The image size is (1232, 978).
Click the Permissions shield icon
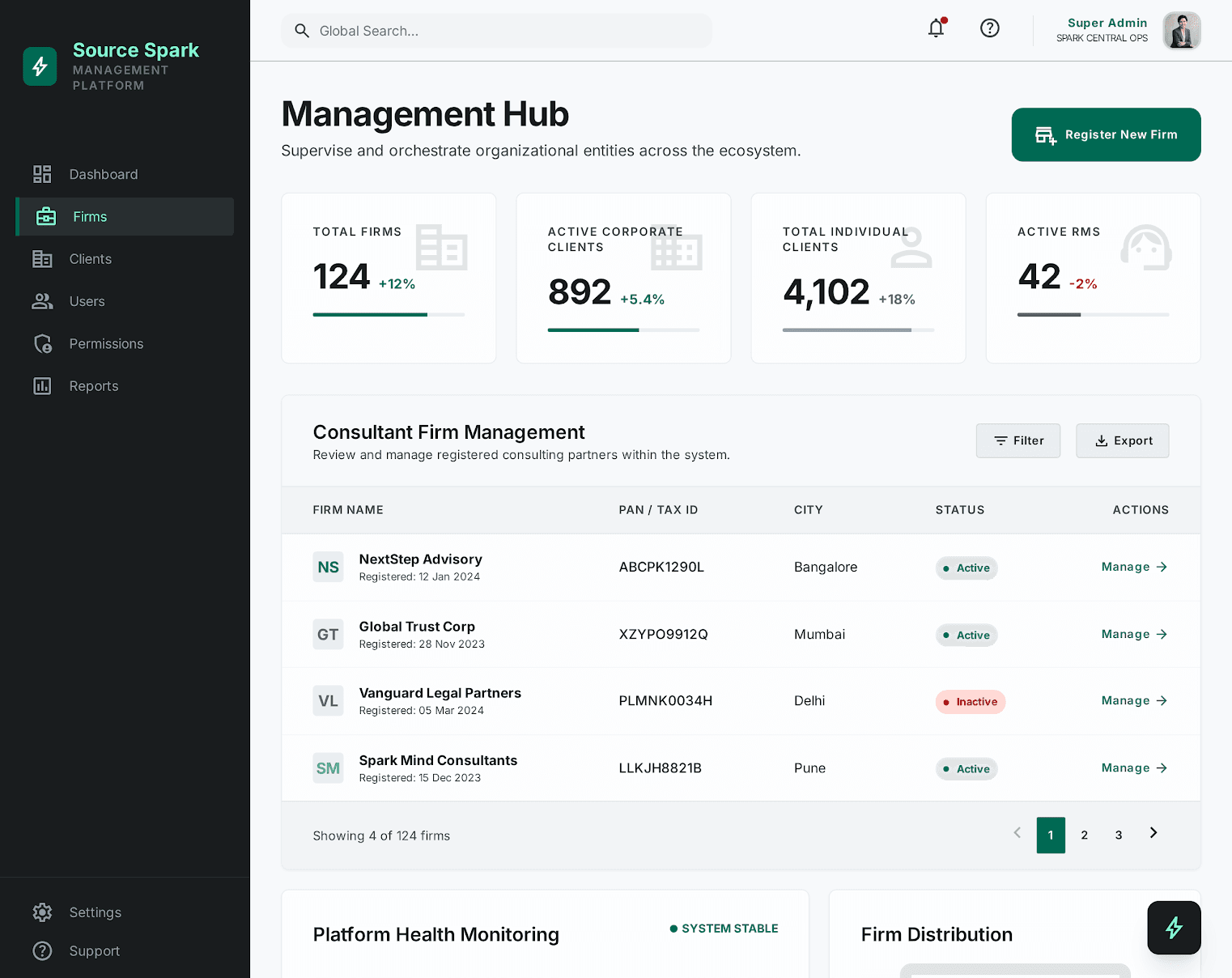[x=43, y=343]
